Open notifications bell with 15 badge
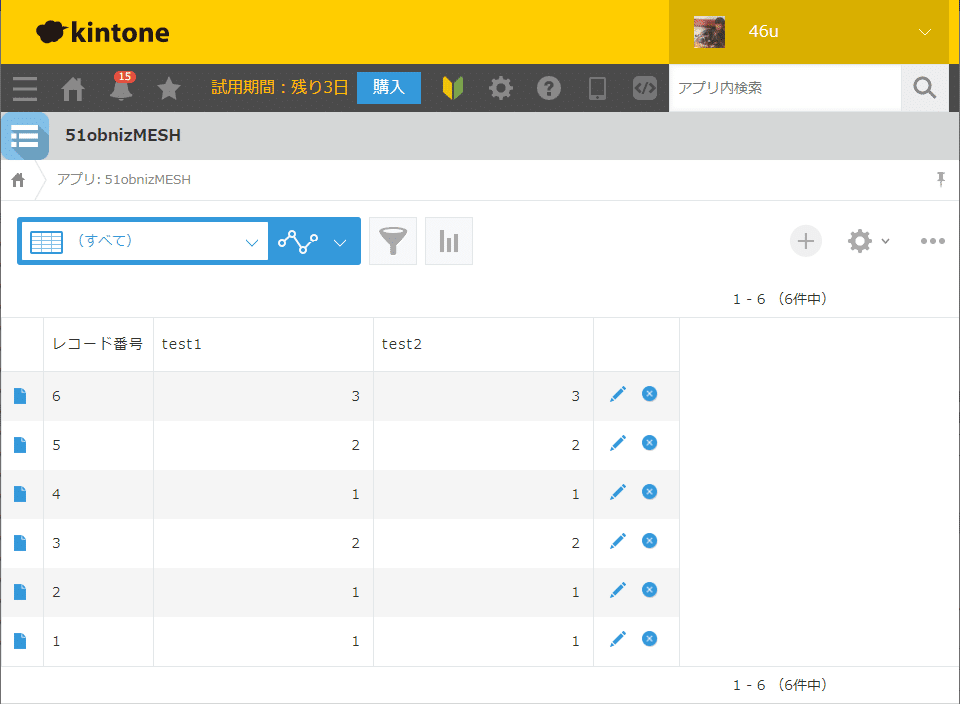This screenshot has height=704, width=960. click(121, 87)
